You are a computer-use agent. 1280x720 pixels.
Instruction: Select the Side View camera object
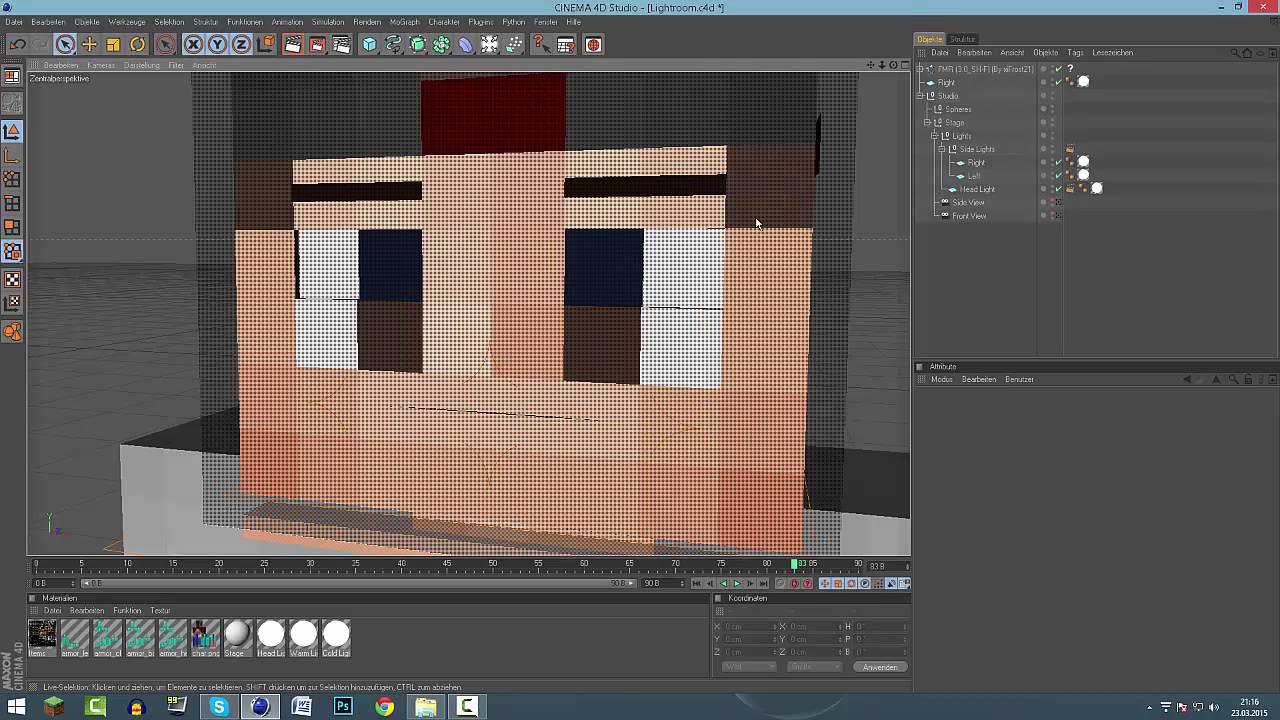click(x=968, y=203)
